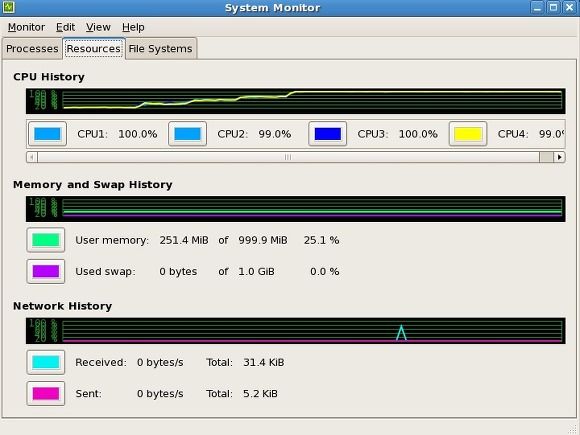This screenshot has width=580, height=435.
Task: Close the System Monitor window
Action: tap(570, 7)
